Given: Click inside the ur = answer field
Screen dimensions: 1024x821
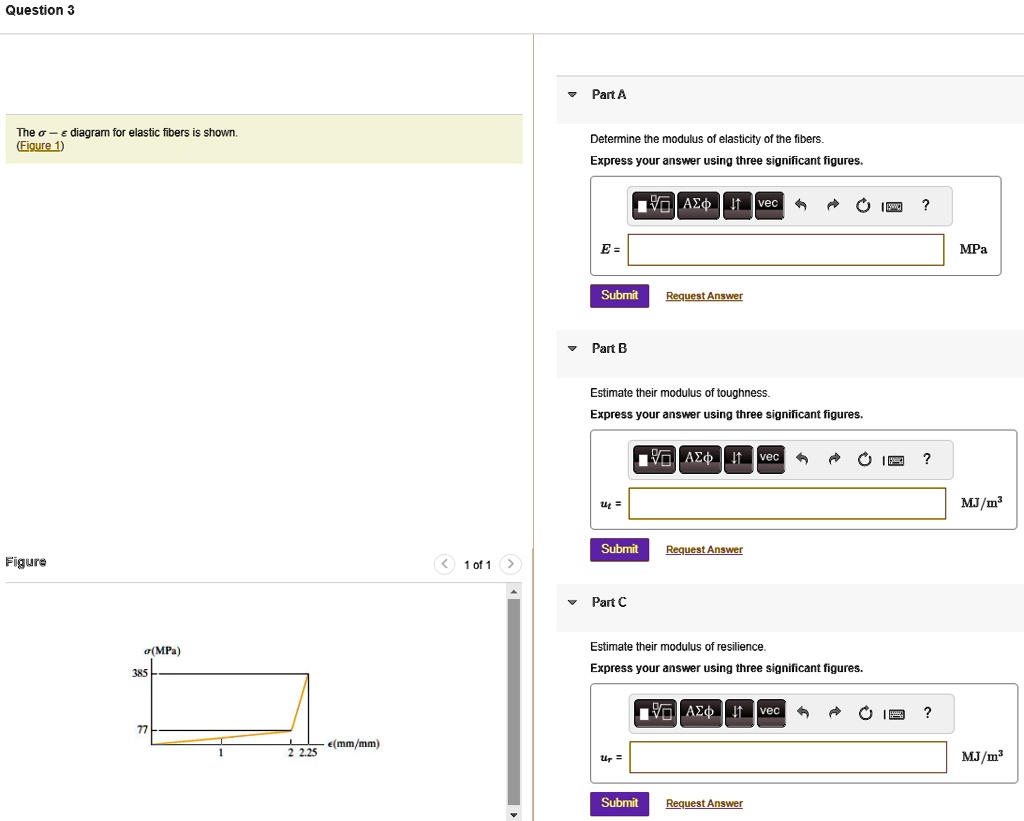Looking at the screenshot, I should click(785, 757).
